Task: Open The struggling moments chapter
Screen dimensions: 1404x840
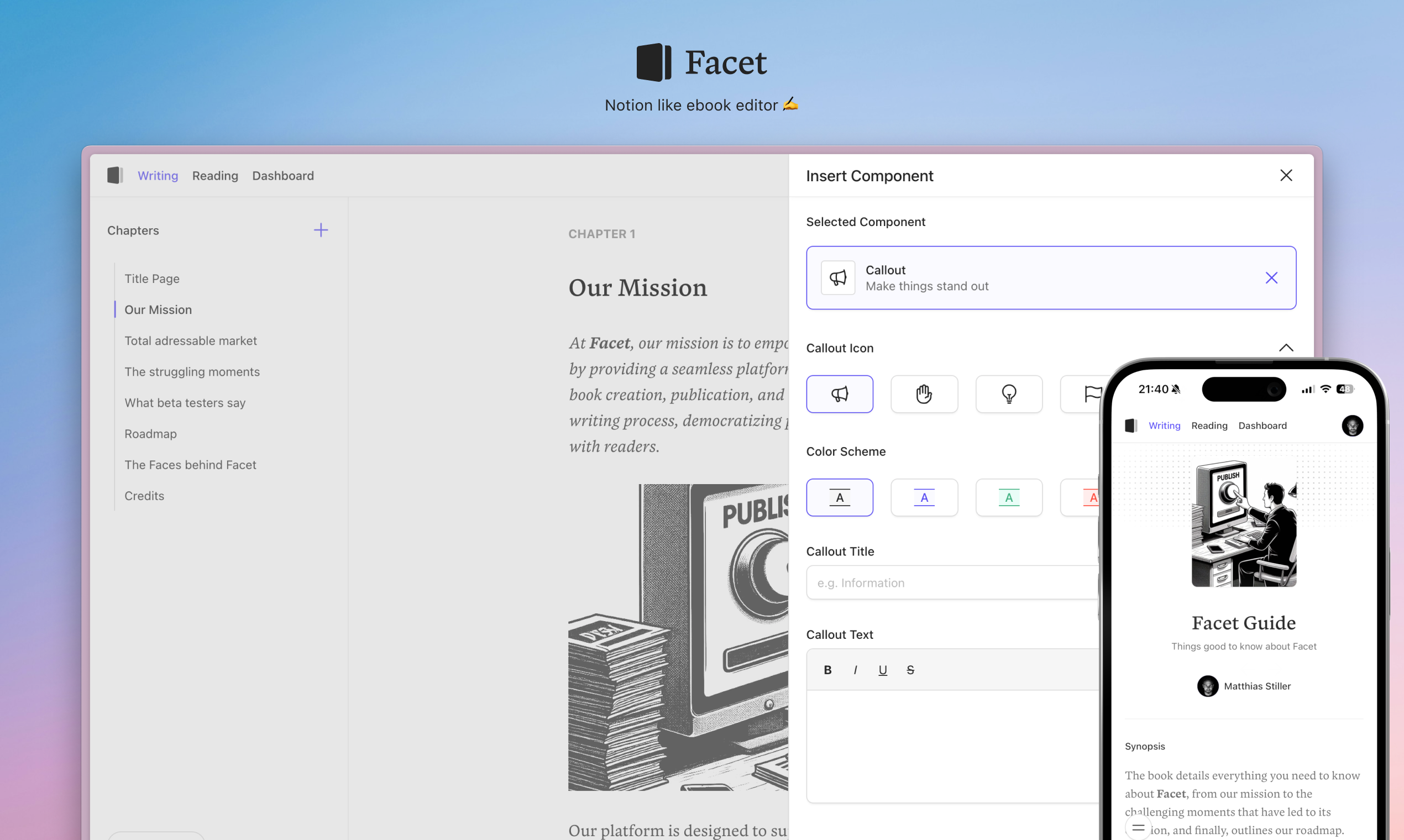Action: coord(192,372)
